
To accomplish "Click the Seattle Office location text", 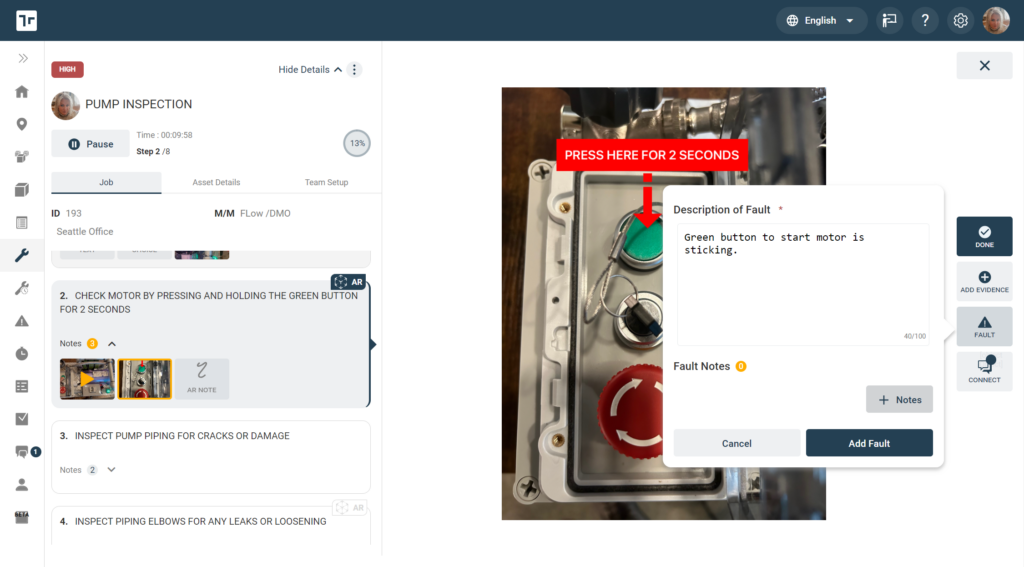I will click(x=85, y=231).
